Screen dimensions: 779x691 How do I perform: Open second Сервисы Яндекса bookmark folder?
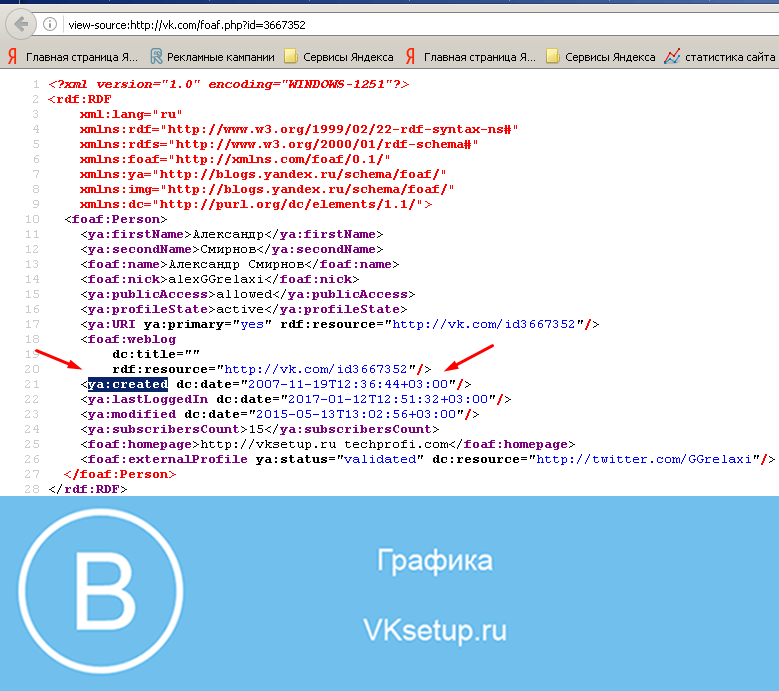click(601, 57)
